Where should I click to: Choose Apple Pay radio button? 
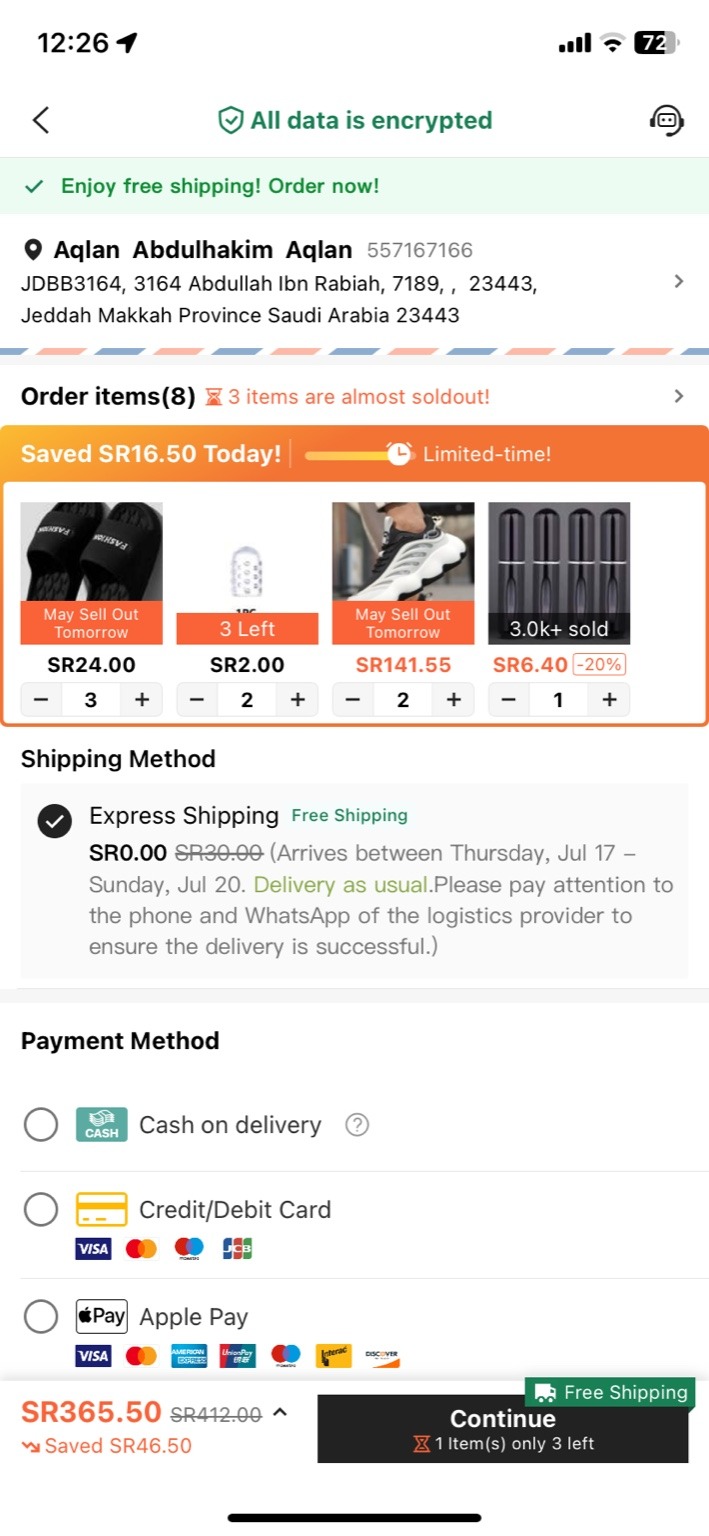click(41, 1316)
